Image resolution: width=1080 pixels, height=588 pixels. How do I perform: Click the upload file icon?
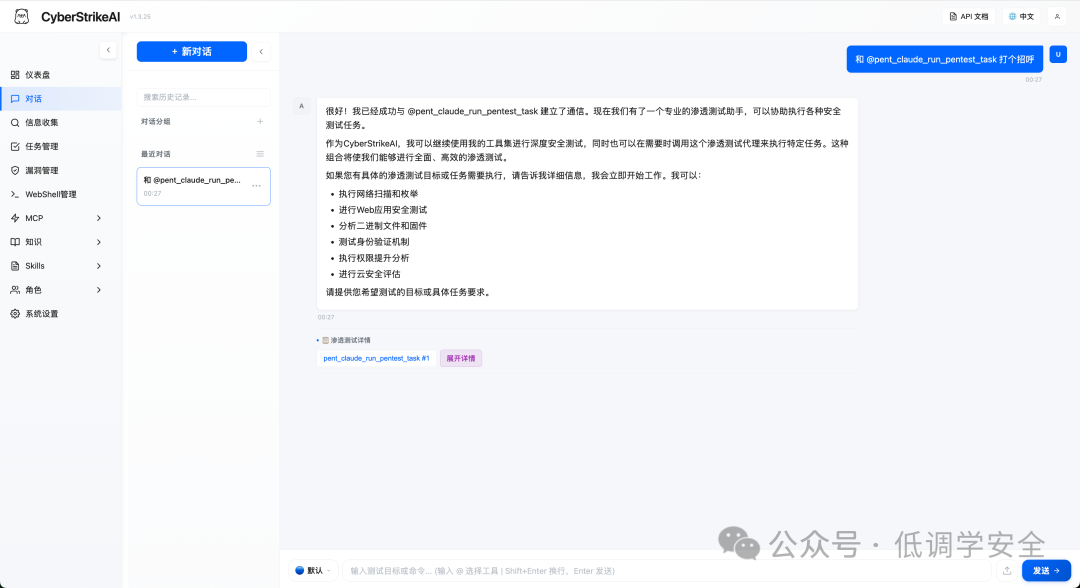(1007, 570)
